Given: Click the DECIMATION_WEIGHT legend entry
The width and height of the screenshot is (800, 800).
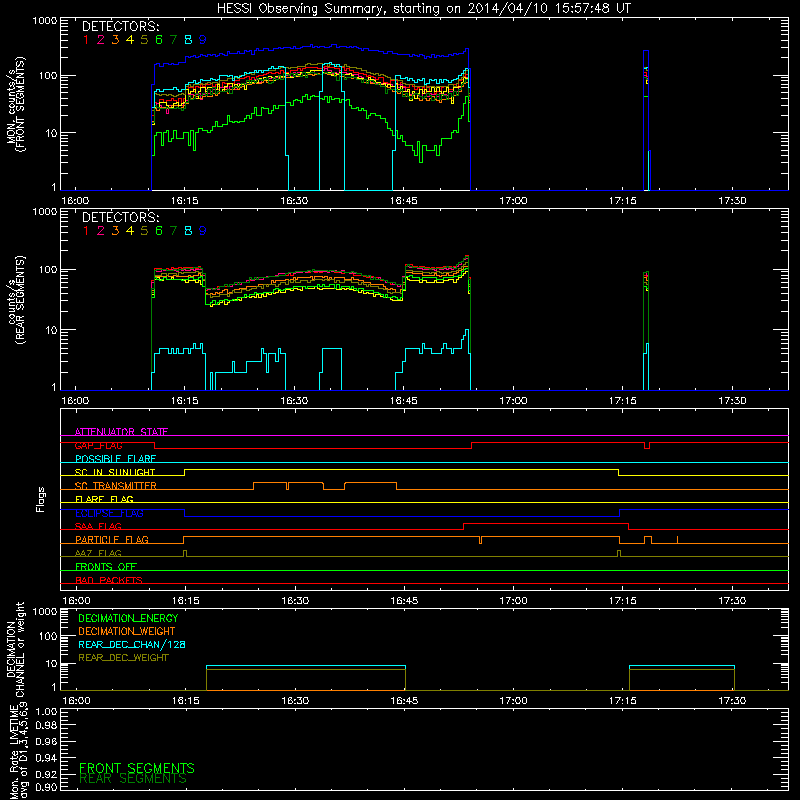Looking at the screenshot, I should tap(127, 631).
